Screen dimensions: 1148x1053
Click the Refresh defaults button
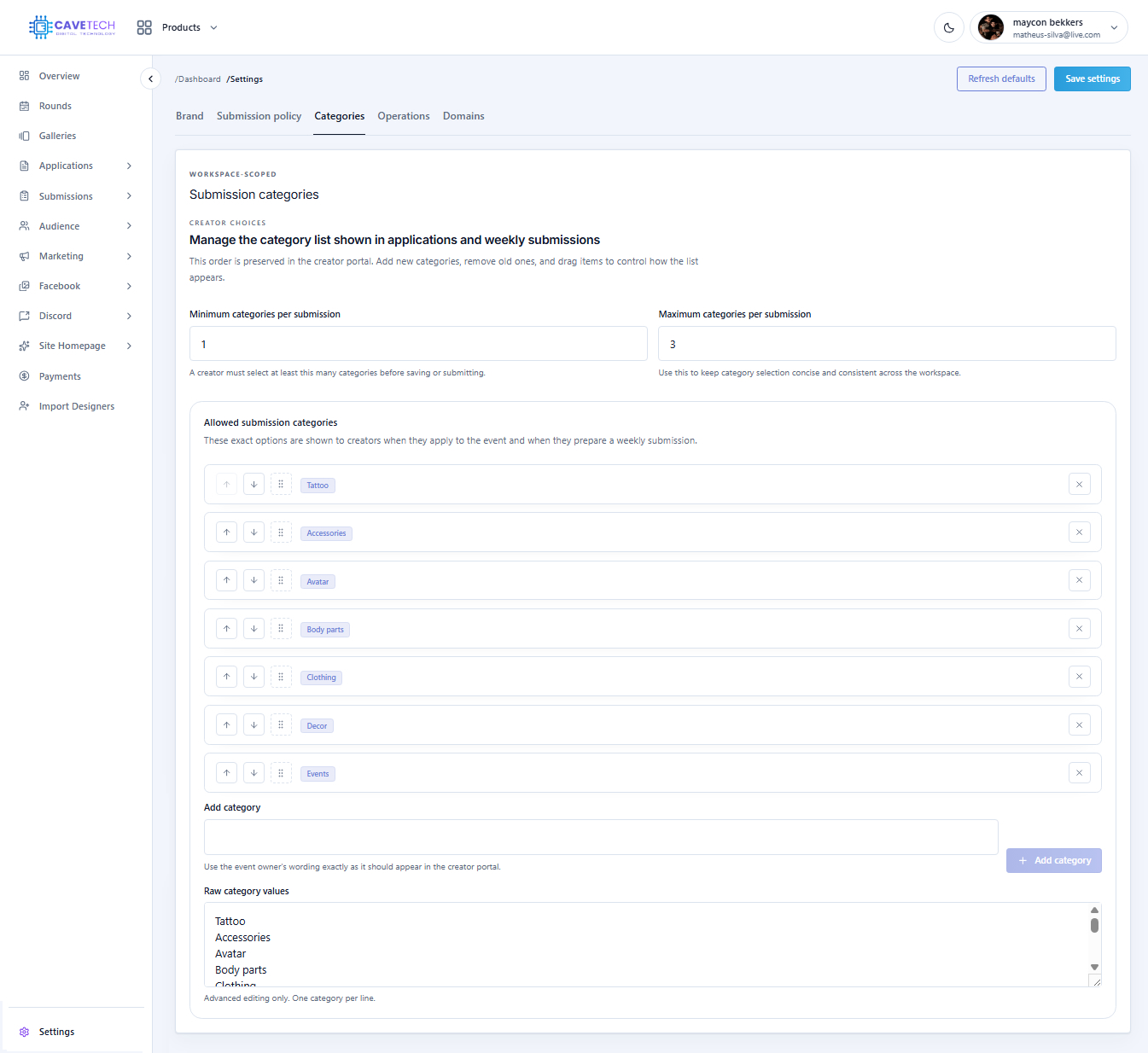(x=1001, y=79)
